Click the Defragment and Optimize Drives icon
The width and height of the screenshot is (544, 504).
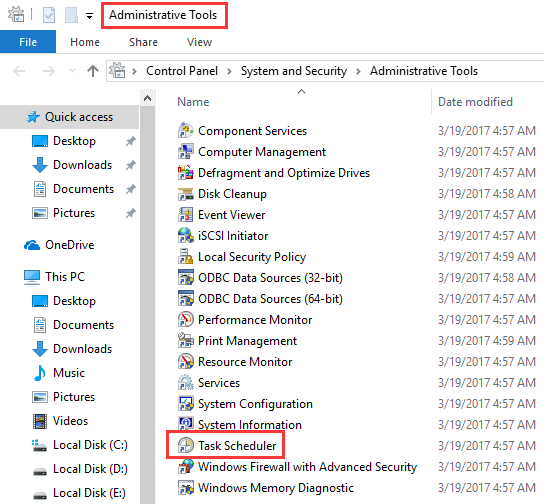[186, 173]
